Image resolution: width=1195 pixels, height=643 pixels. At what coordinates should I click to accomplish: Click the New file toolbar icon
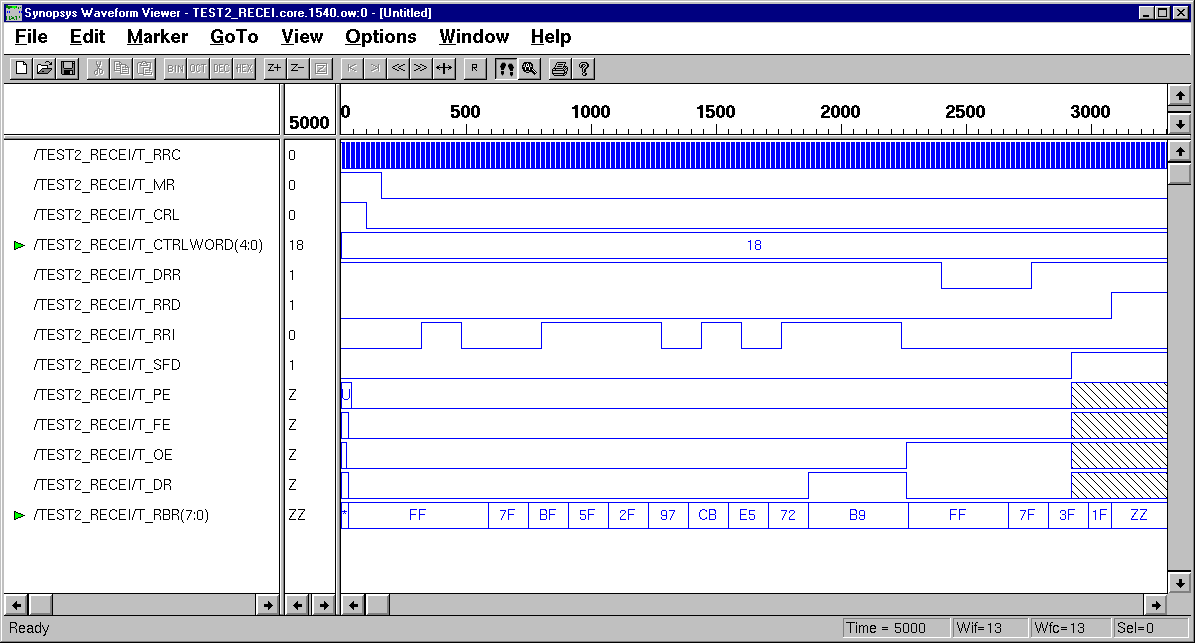[x=21, y=69]
